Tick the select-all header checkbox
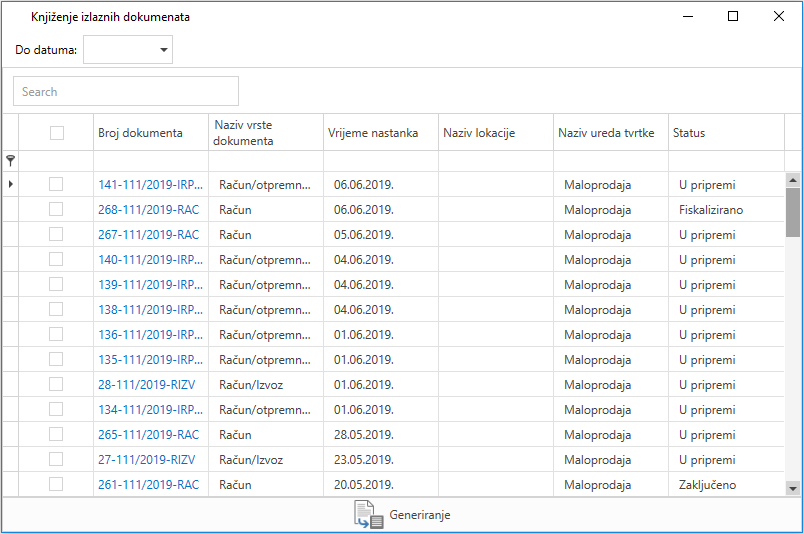This screenshot has height=534, width=804. [x=57, y=133]
